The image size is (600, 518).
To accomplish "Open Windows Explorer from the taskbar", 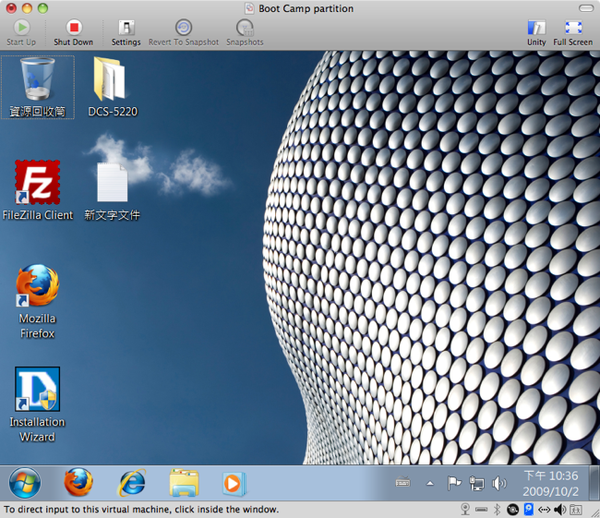I will pyautogui.click(x=184, y=483).
